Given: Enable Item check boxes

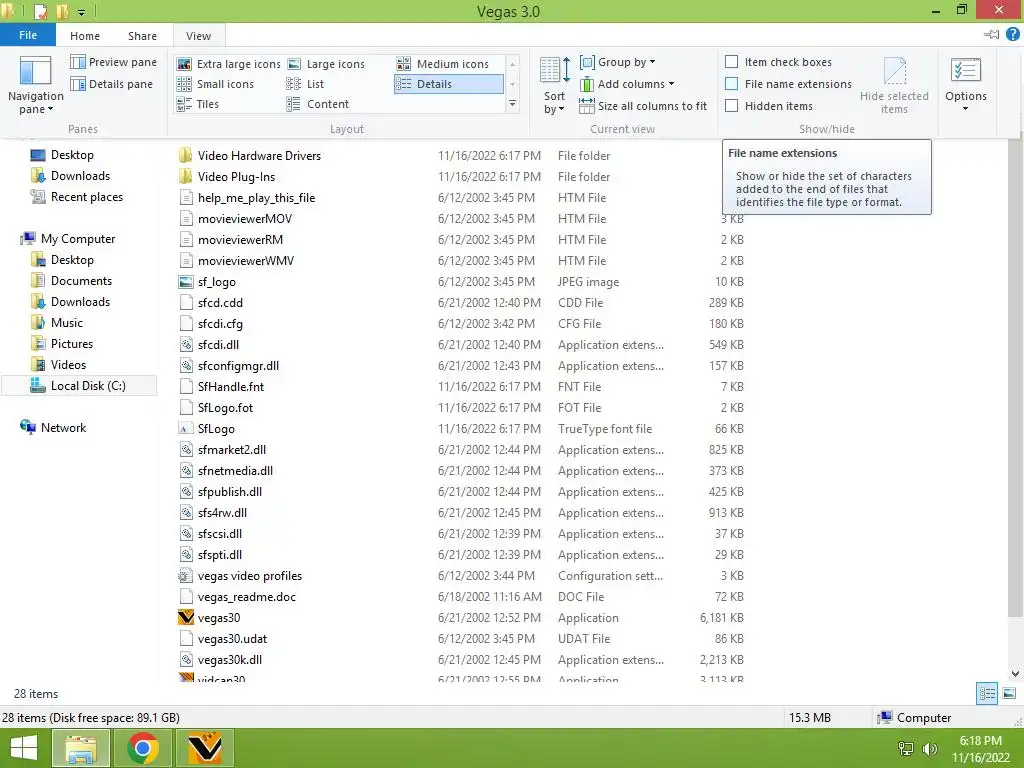Looking at the screenshot, I should click(x=732, y=61).
